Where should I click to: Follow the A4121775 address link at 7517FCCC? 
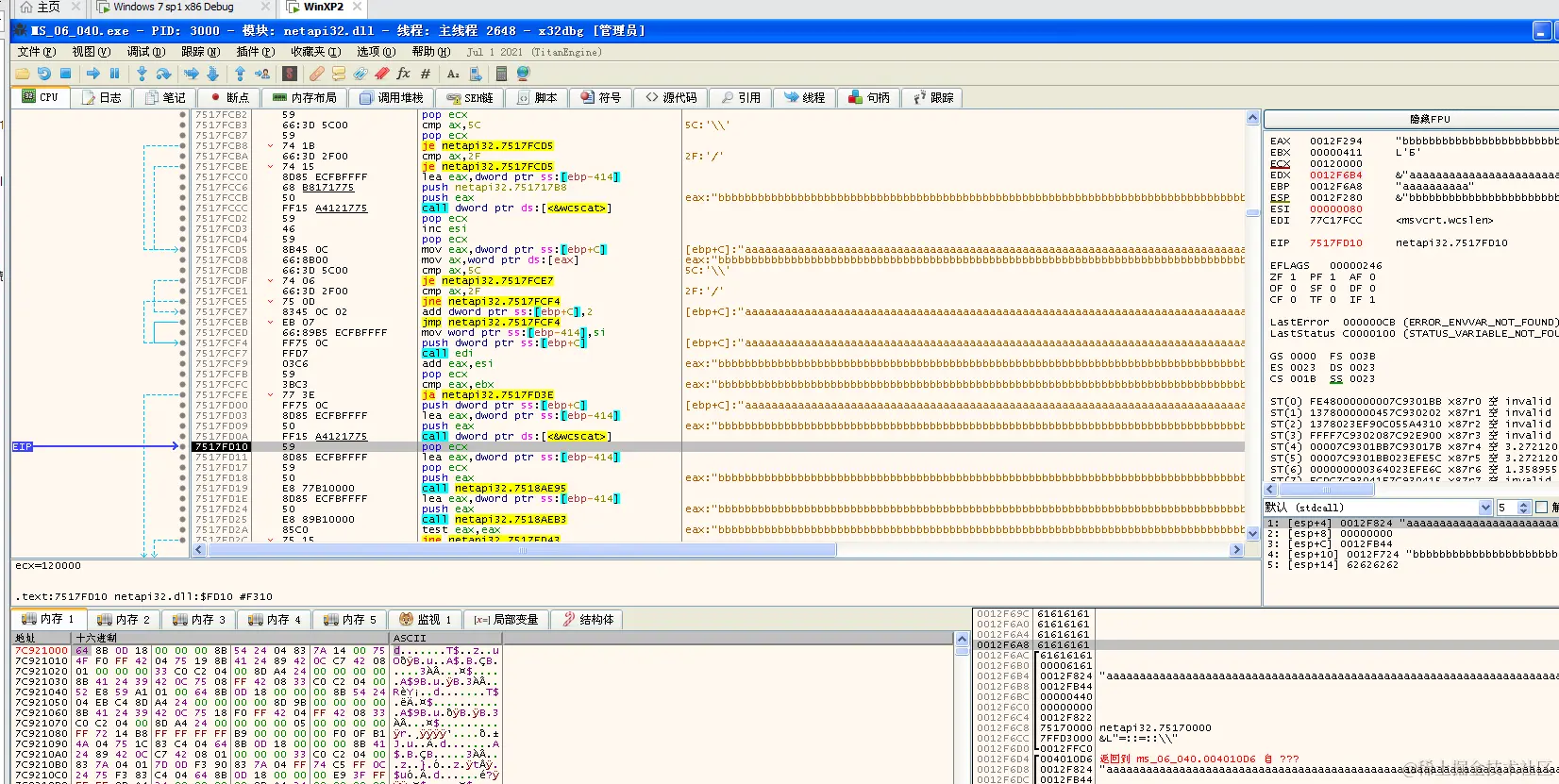tap(341, 209)
